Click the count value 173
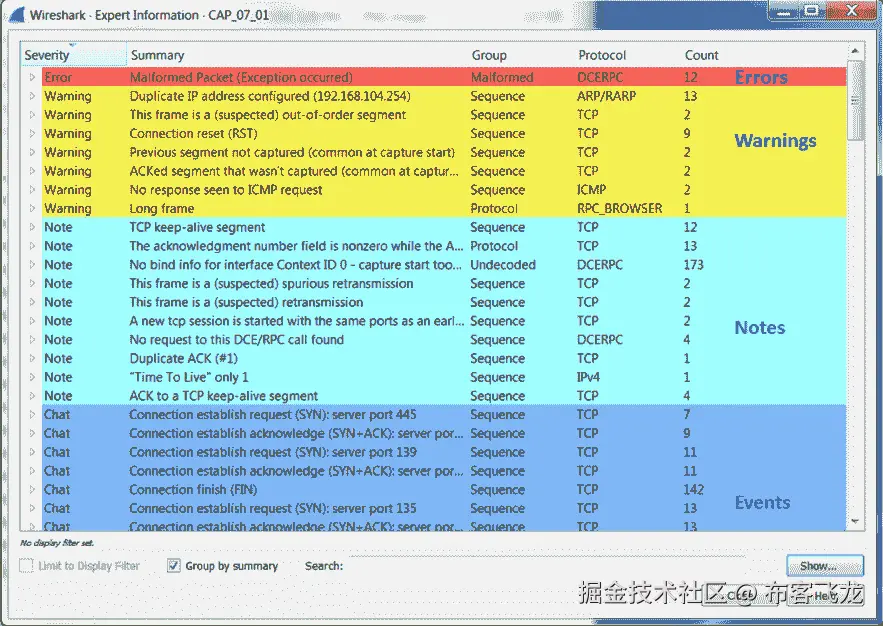The height and width of the screenshot is (626, 883). [694, 265]
